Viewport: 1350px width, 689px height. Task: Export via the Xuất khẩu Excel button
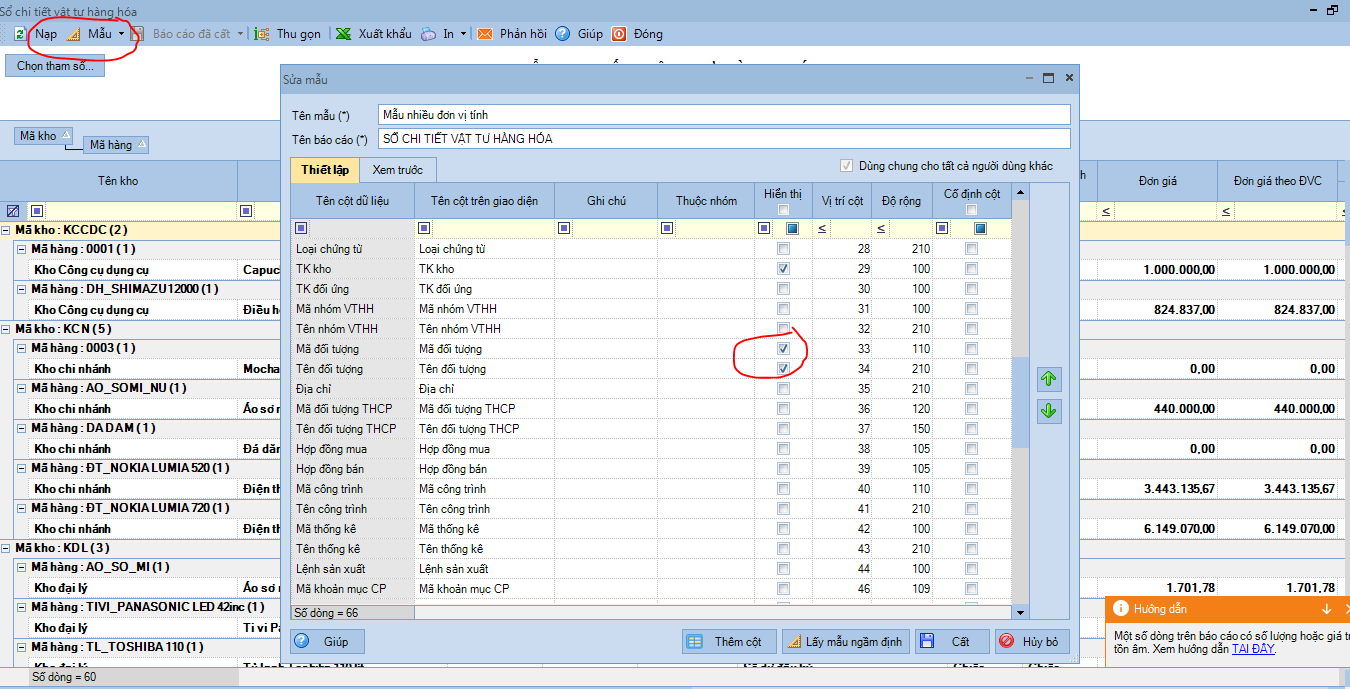(x=373, y=33)
